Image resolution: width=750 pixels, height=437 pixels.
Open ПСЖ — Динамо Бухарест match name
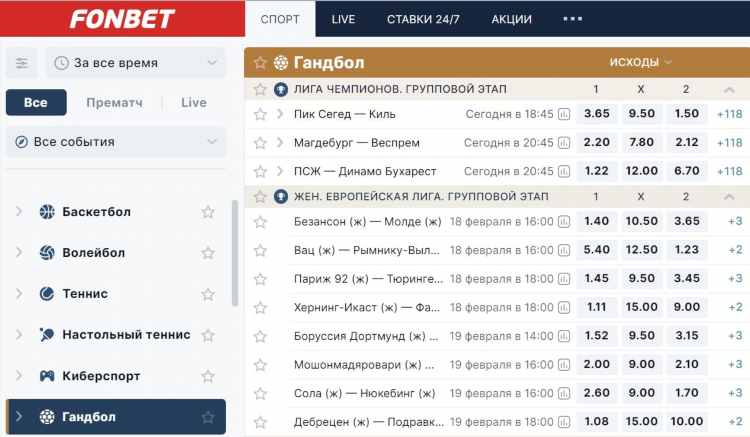click(365, 172)
